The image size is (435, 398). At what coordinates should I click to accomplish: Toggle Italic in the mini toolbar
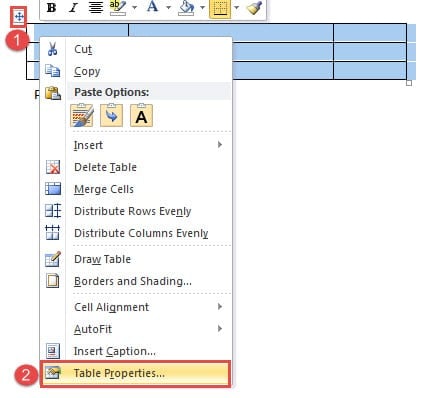pos(73,7)
